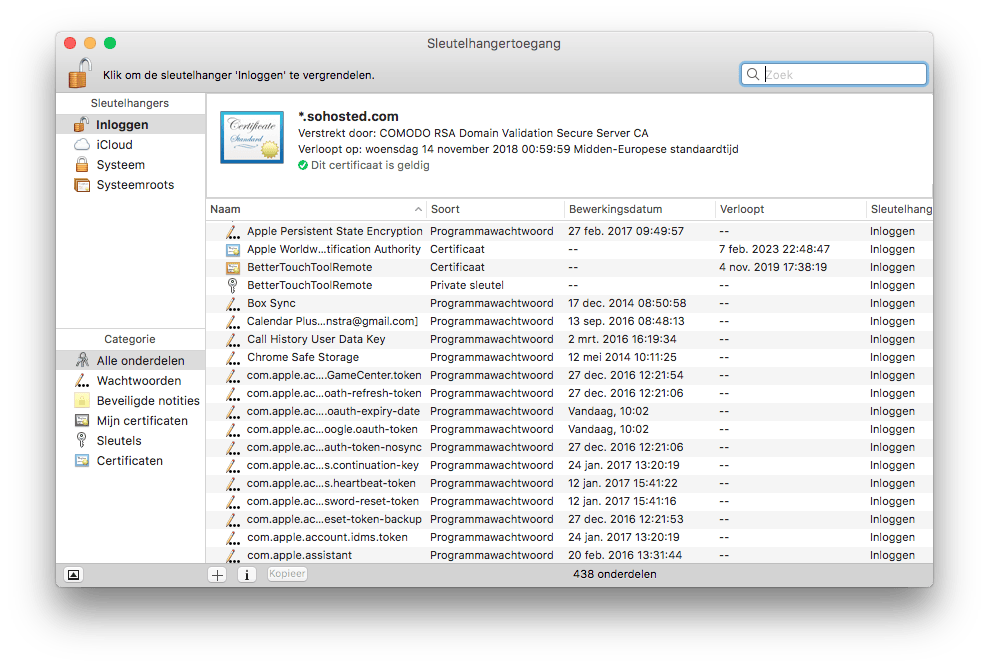Click the Kopieer button

287,574
